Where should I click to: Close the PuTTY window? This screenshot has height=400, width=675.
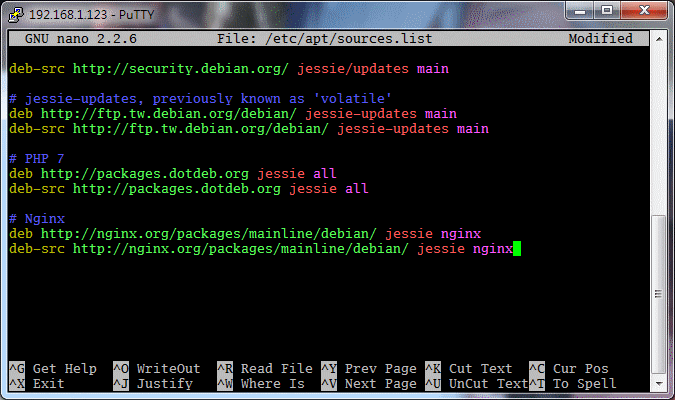pyautogui.click(x=644, y=11)
